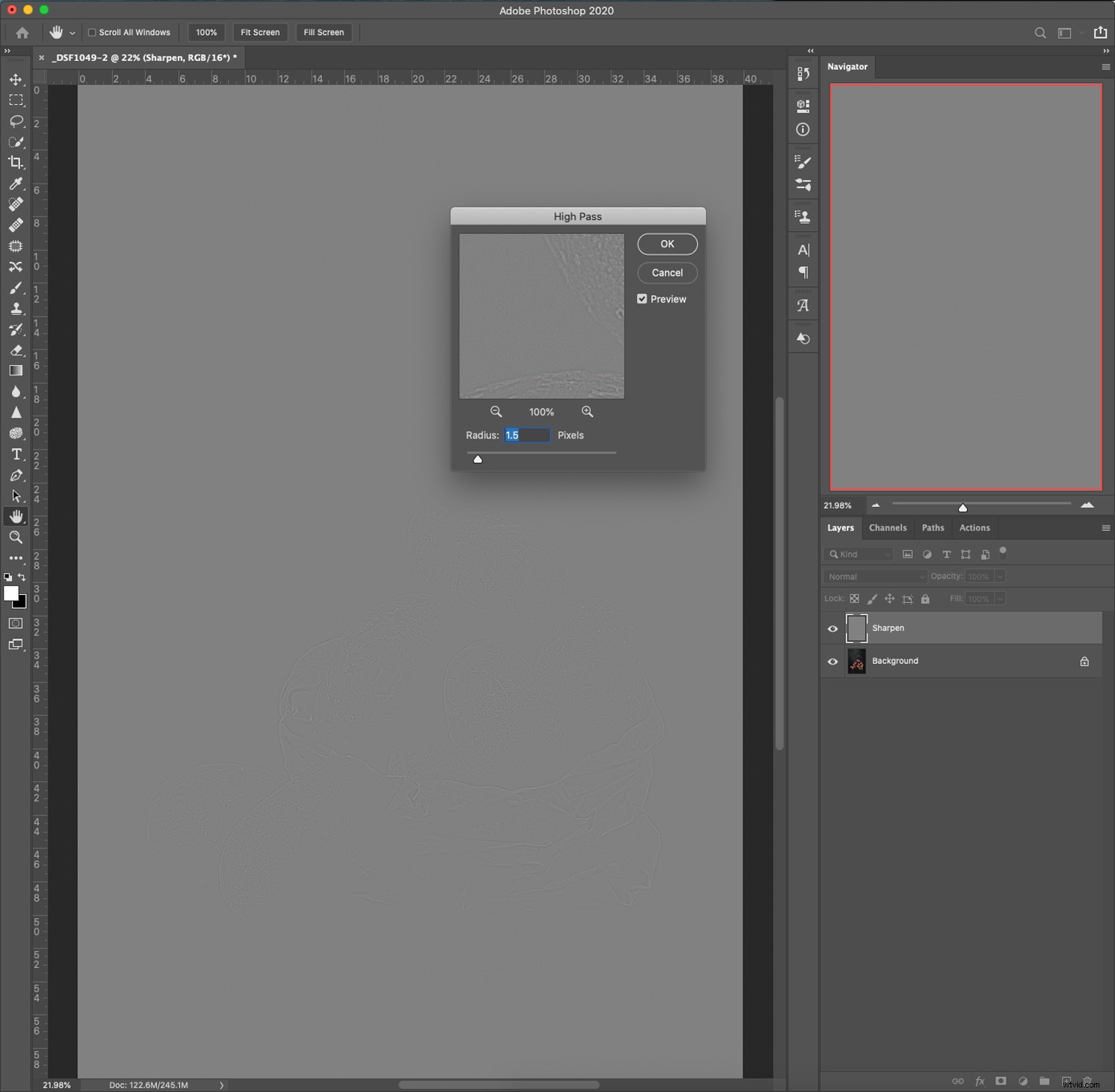Select the Zoom tool in toolbar
The image size is (1115, 1092).
[16, 537]
